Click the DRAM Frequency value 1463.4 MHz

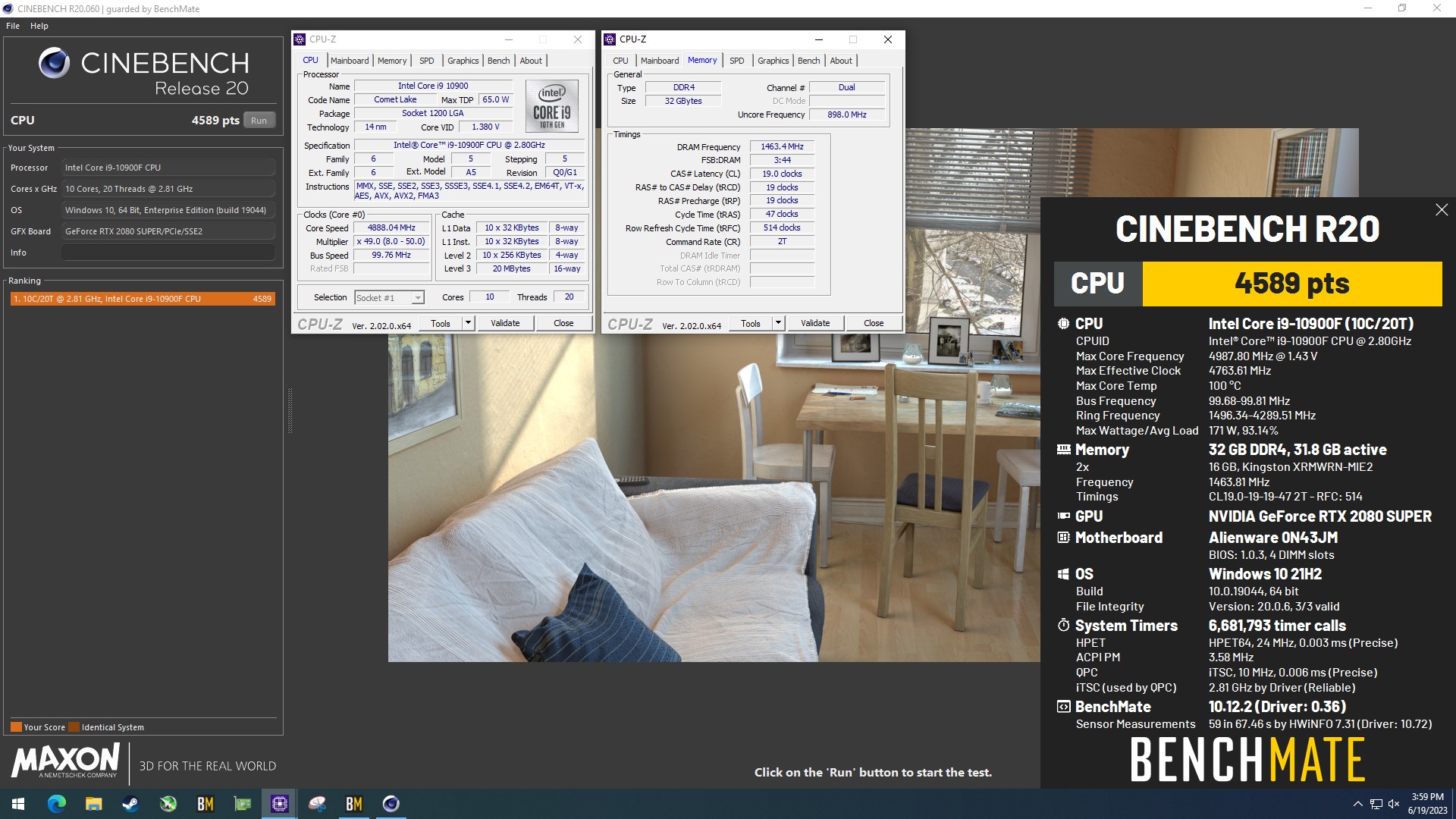pos(782,146)
